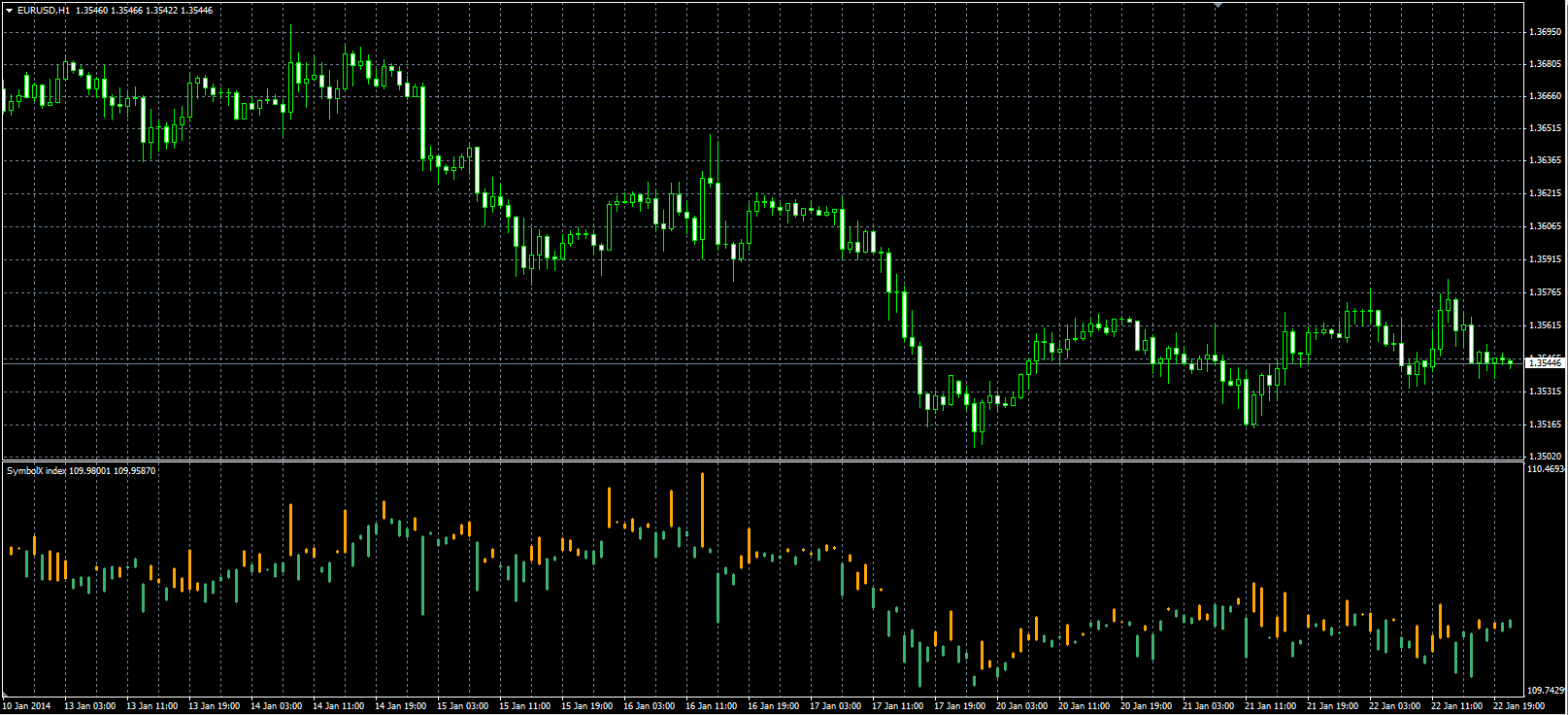This screenshot has width=1568, height=715.
Task: Click the 1.35765 price scale label
Action: [x=1545, y=291]
